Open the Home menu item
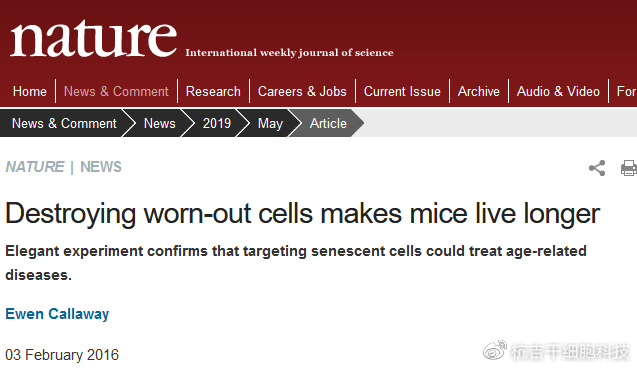 click(x=30, y=91)
